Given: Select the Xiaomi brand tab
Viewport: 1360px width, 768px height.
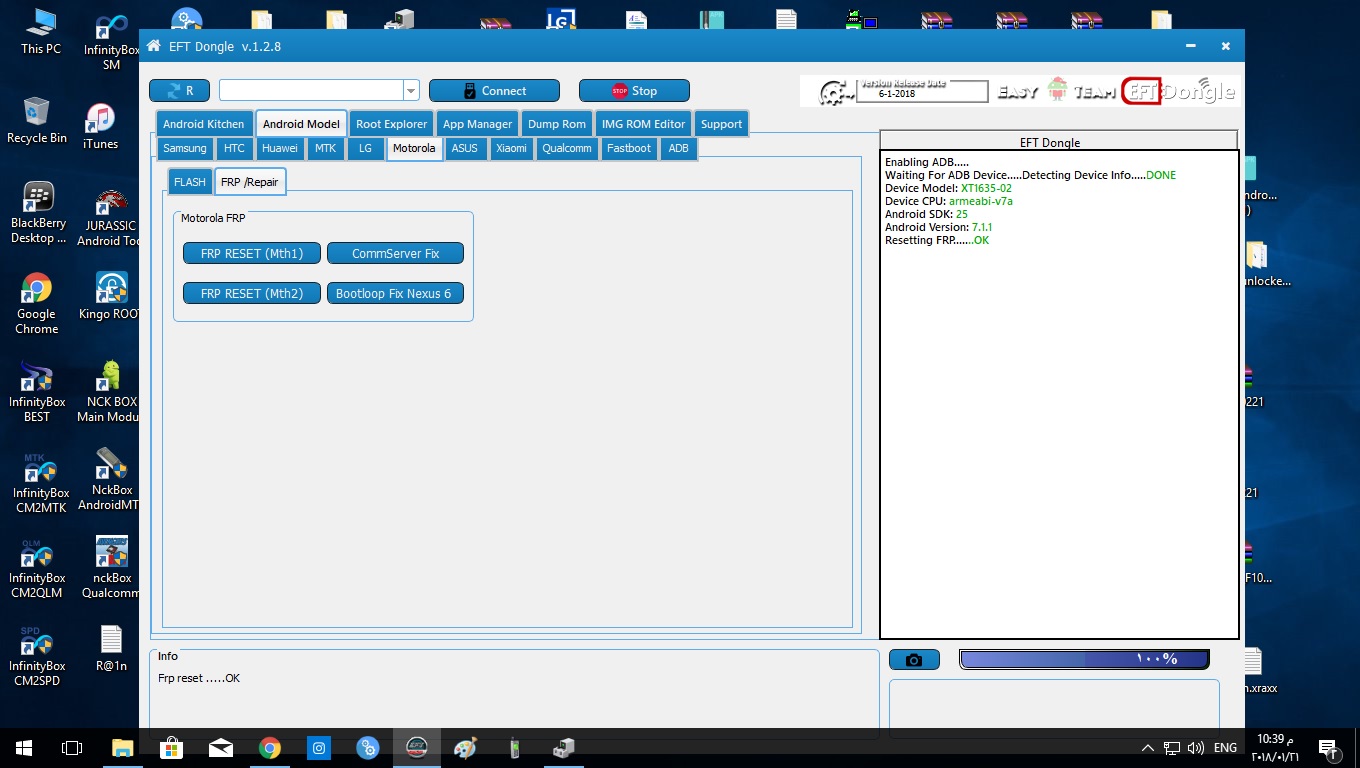Looking at the screenshot, I should 511,148.
